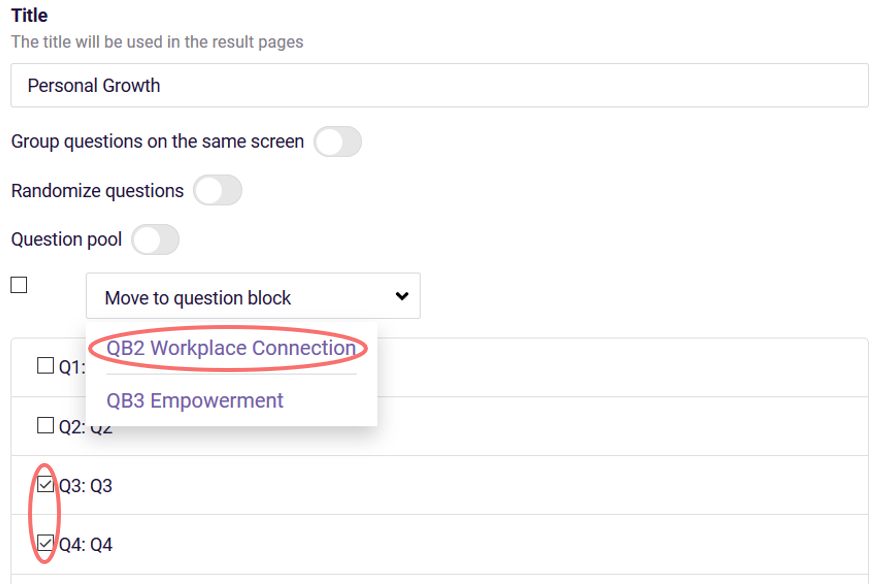Check the Q2 question checkbox
This screenshot has height=588, width=880.
pyautogui.click(x=44, y=424)
